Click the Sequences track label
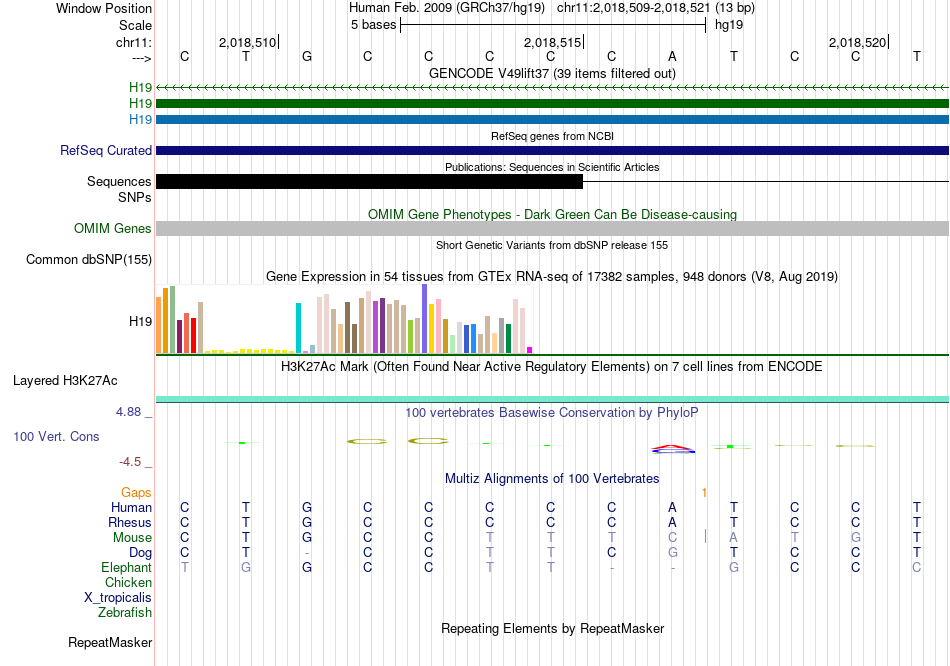950x666 pixels. (119, 181)
